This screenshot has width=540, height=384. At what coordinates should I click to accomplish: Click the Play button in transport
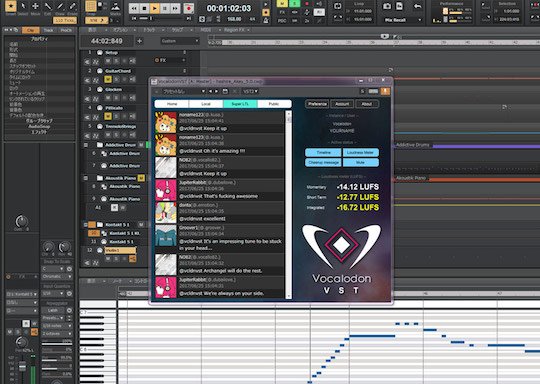pos(155,8)
